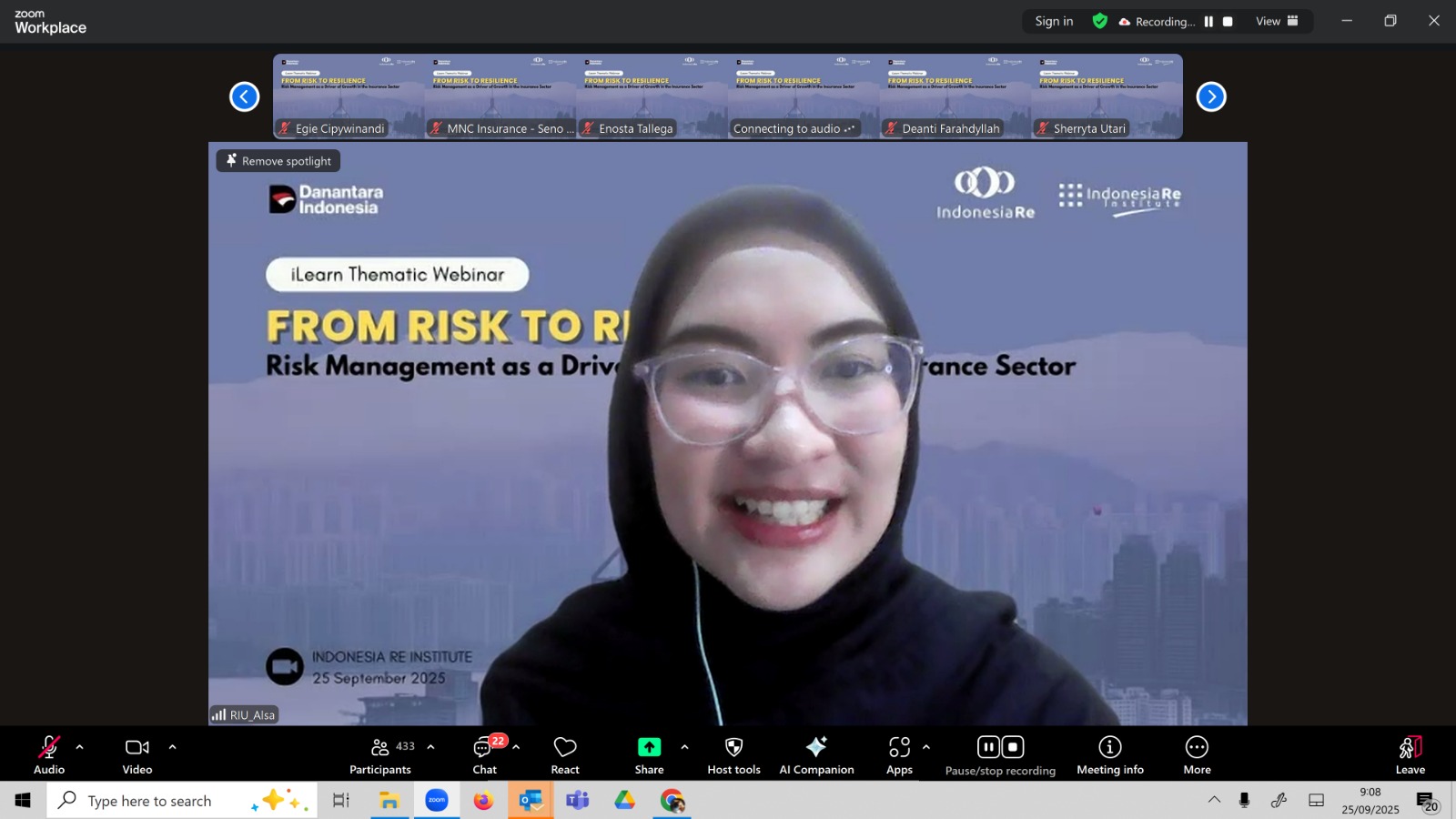Click the Sign in button
1456x819 pixels.
click(x=1054, y=21)
